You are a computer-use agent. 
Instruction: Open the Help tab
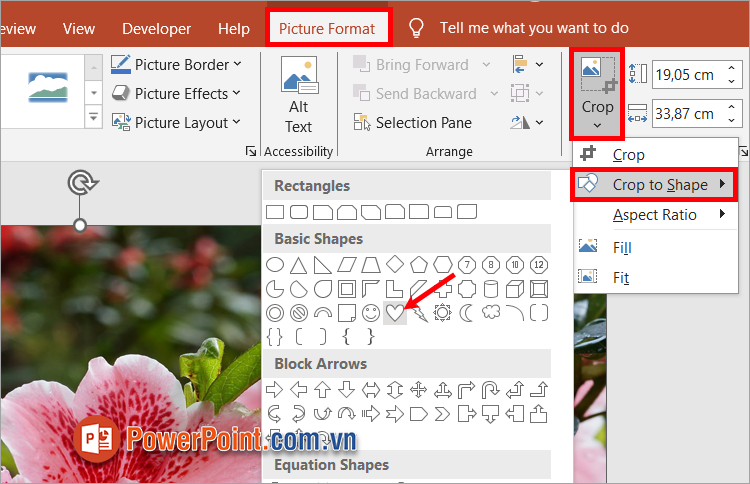point(234,29)
